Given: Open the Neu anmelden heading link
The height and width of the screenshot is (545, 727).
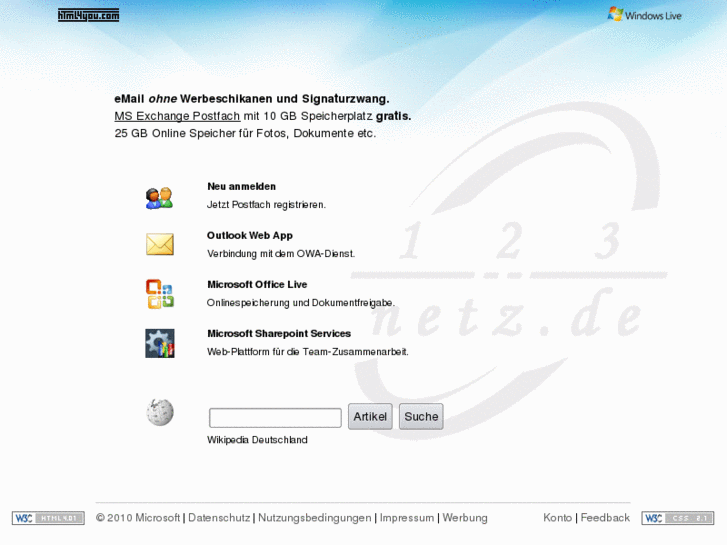Looking at the screenshot, I should [242, 186].
